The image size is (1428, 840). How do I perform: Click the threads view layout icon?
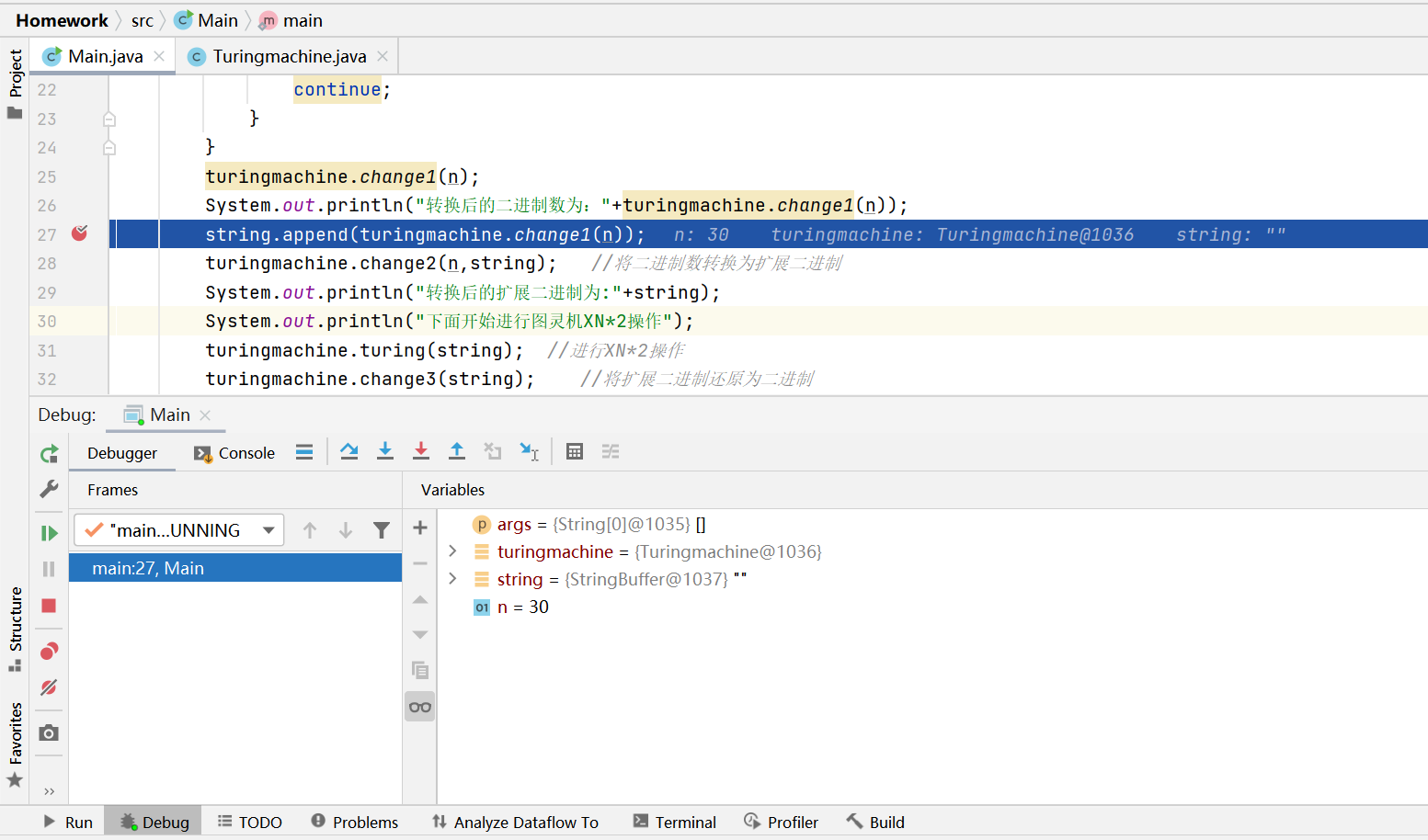point(304,451)
